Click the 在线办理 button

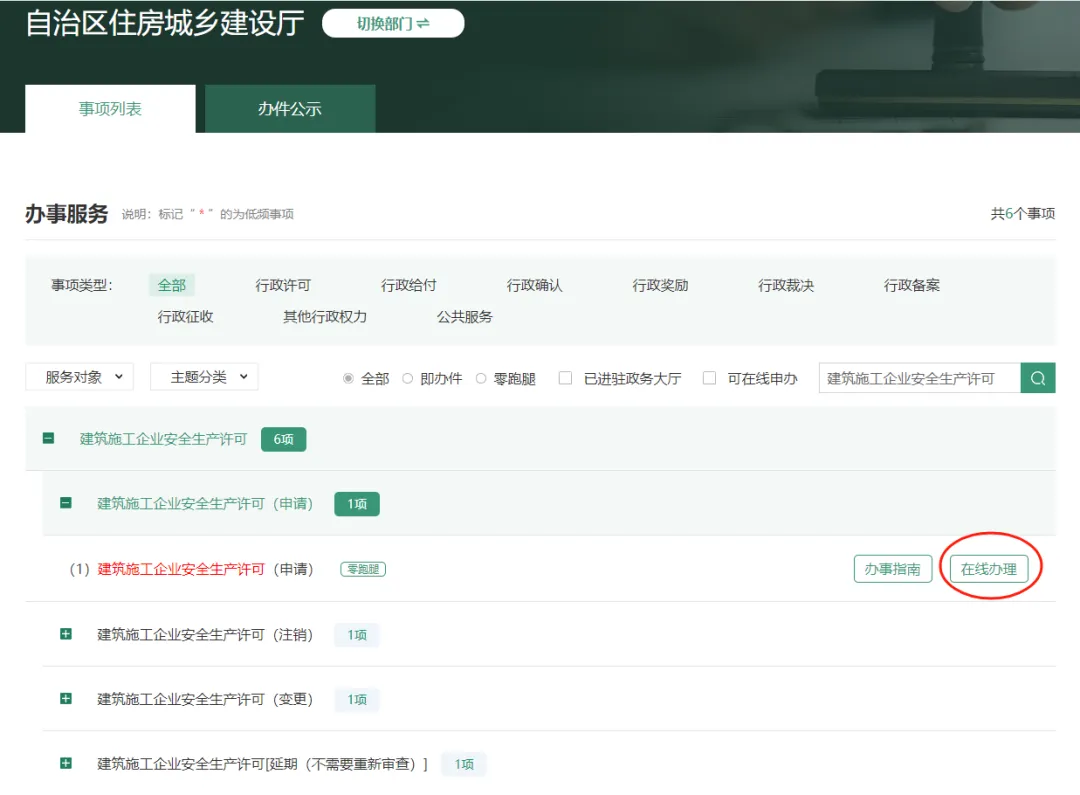pyautogui.click(x=988, y=569)
